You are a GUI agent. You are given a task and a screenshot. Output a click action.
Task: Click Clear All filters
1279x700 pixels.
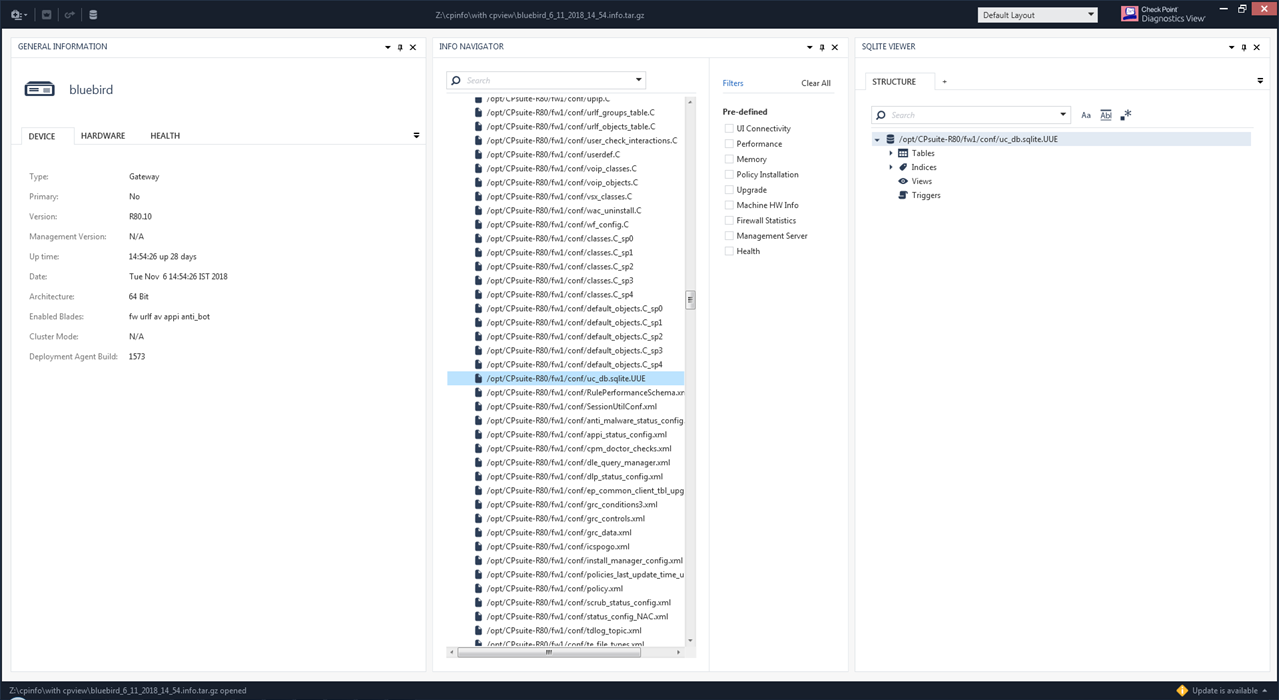point(816,83)
